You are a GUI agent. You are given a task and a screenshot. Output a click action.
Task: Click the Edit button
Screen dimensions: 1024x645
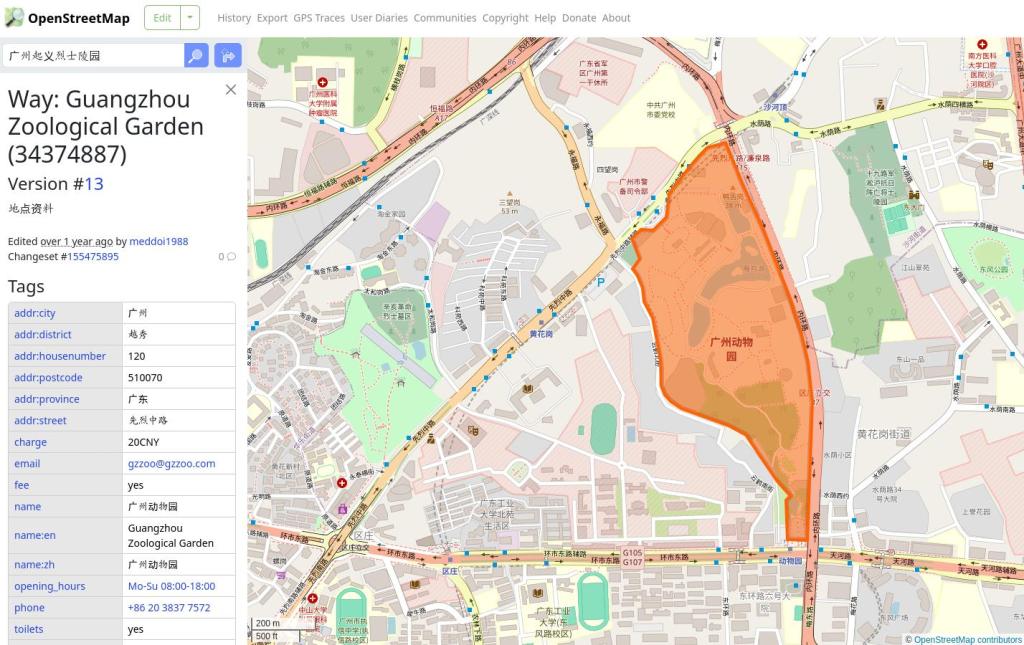pyautogui.click(x=162, y=18)
